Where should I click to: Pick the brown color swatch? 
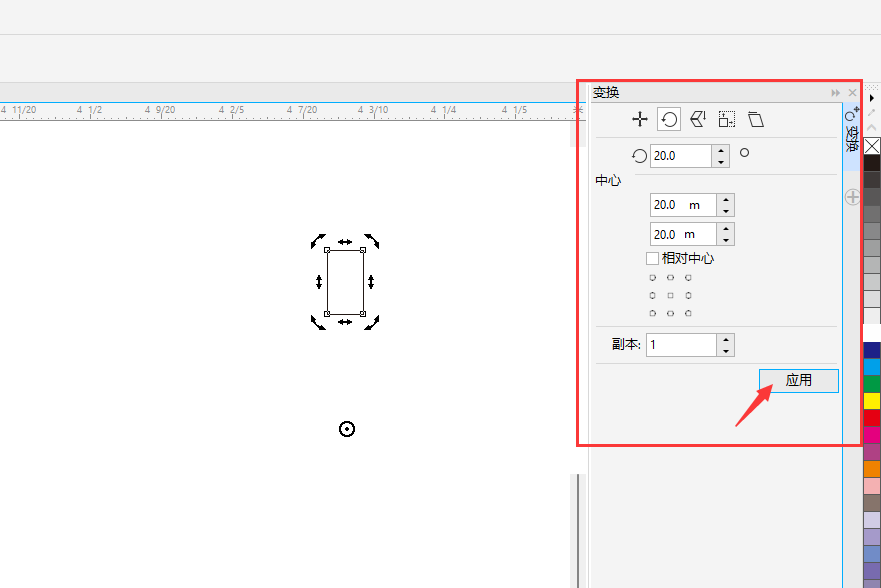tap(872, 502)
